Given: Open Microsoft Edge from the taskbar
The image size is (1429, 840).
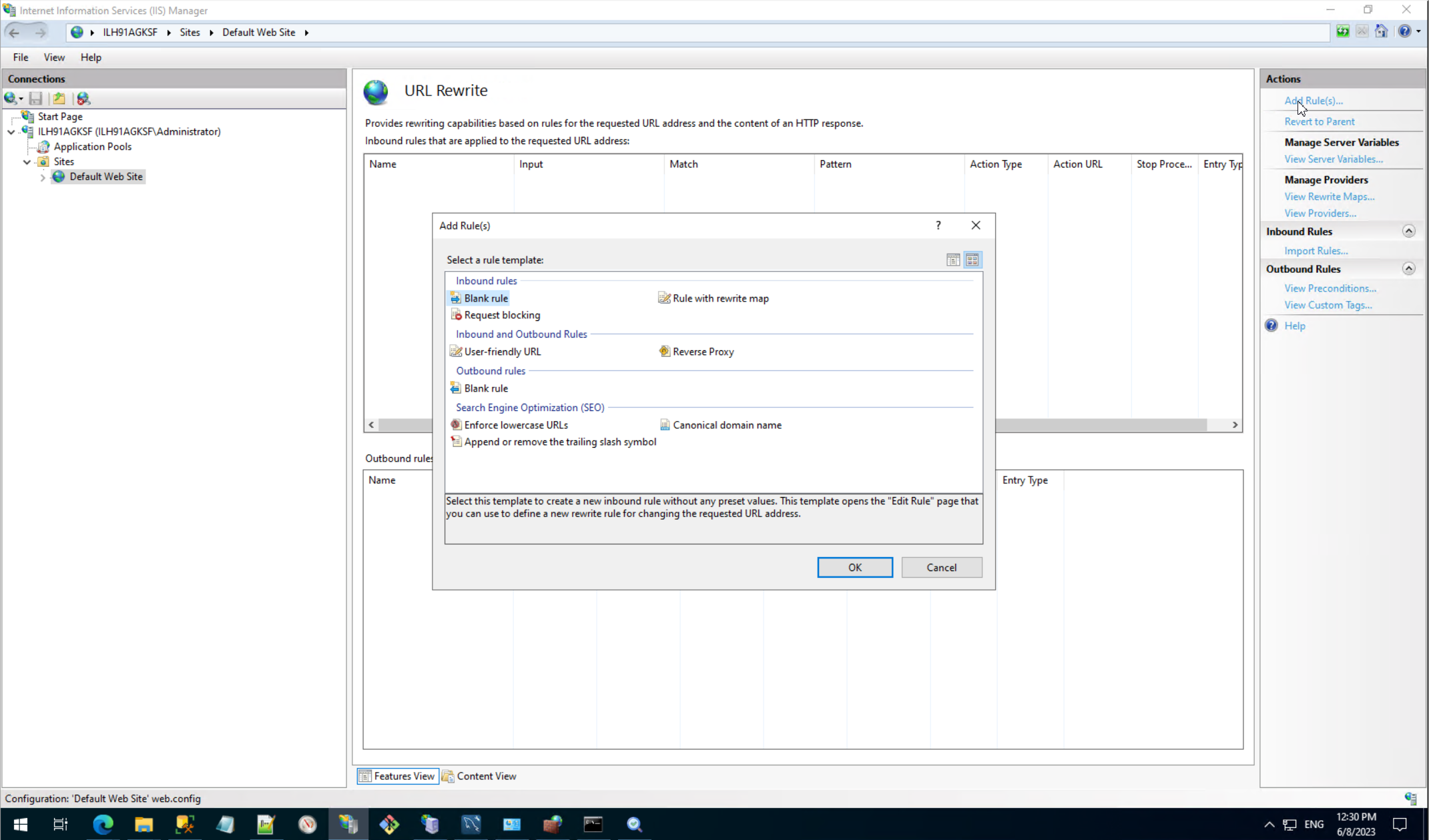Looking at the screenshot, I should pos(103,825).
